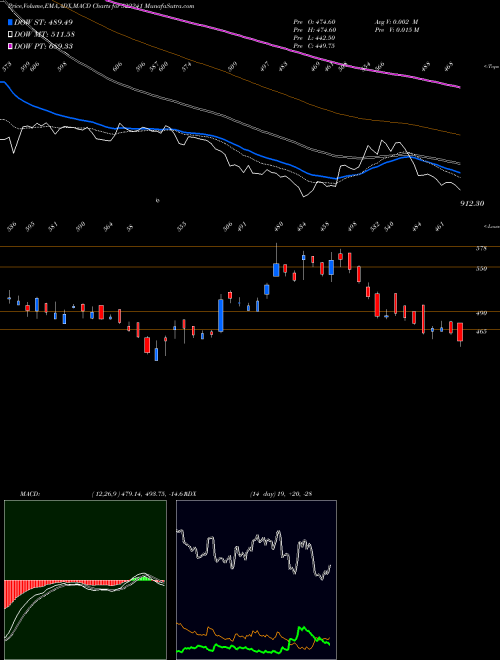Click the 559 price level label

point(481,268)
